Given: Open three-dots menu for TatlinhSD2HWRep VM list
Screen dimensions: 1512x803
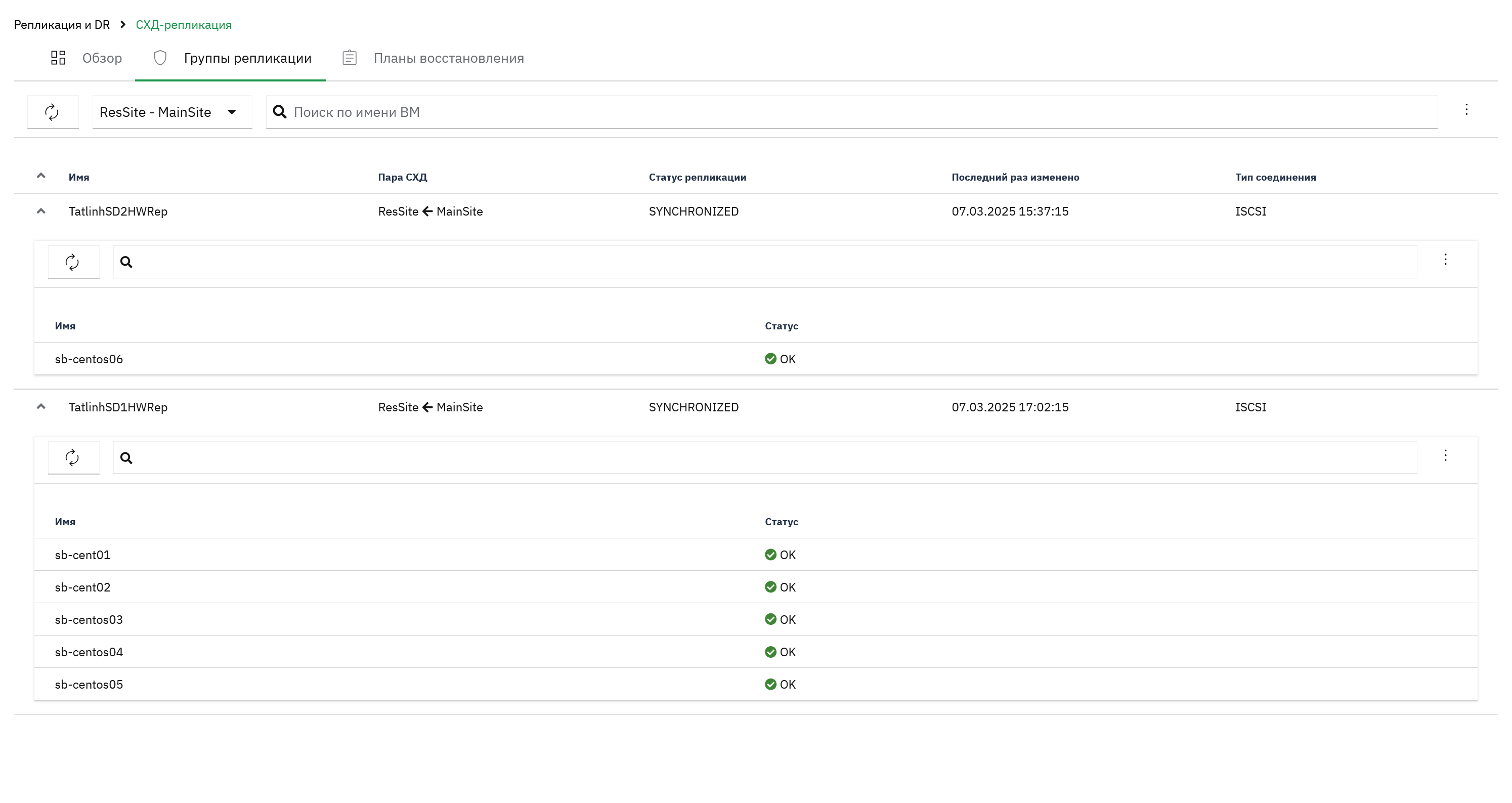Looking at the screenshot, I should [x=1445, y=260].
